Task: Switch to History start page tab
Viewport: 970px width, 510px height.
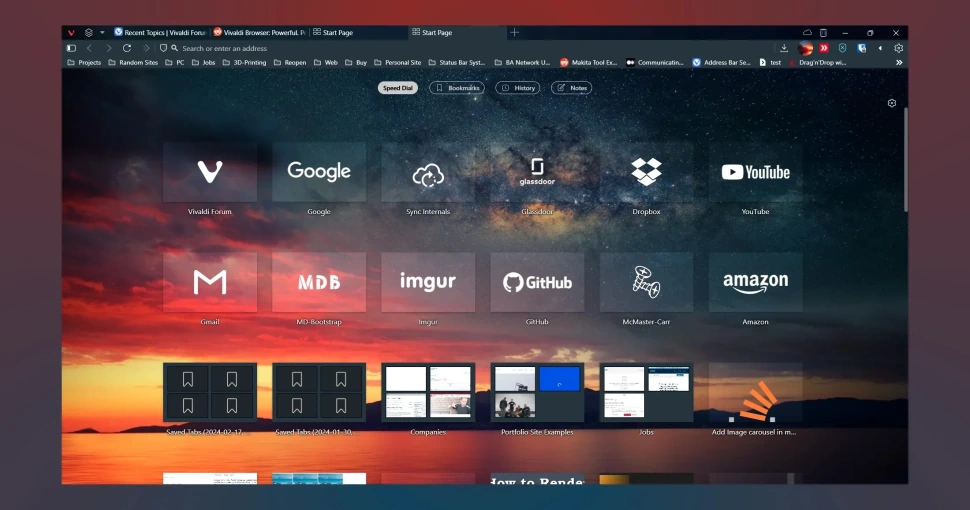Action: (518, 88)
